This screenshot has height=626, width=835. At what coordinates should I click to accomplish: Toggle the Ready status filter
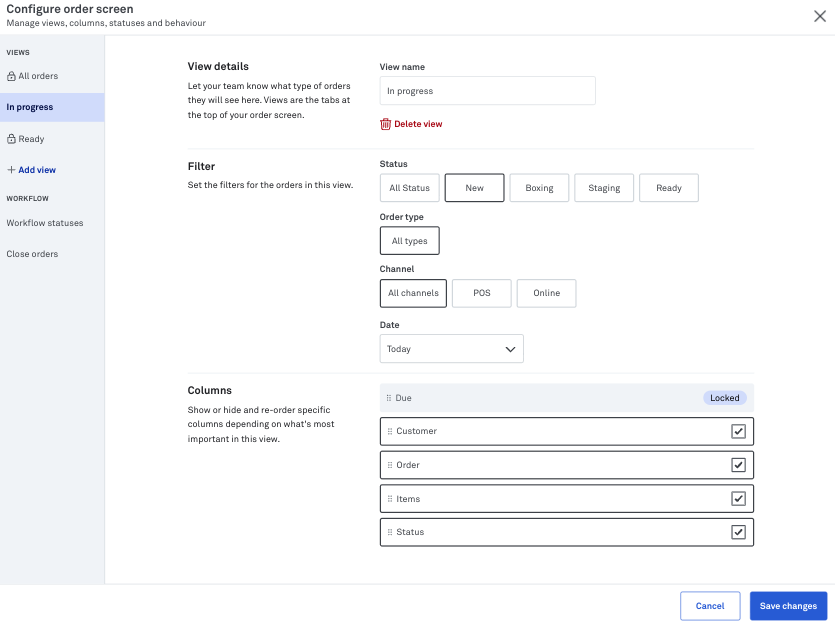coord(669,188)
